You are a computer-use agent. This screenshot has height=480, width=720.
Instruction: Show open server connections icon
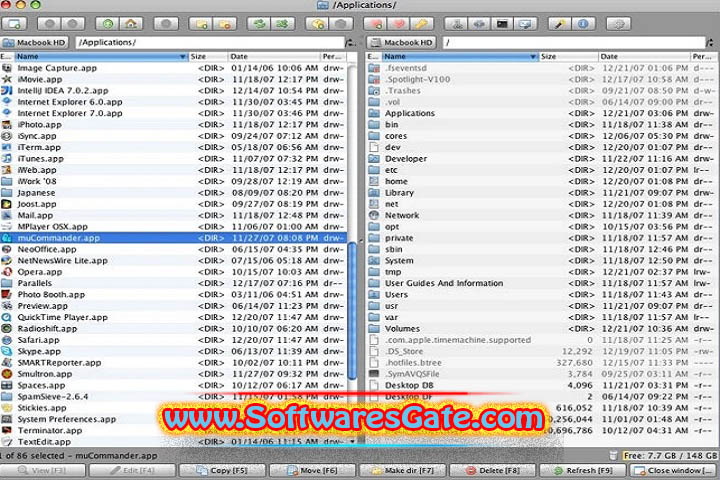(480, 24)
